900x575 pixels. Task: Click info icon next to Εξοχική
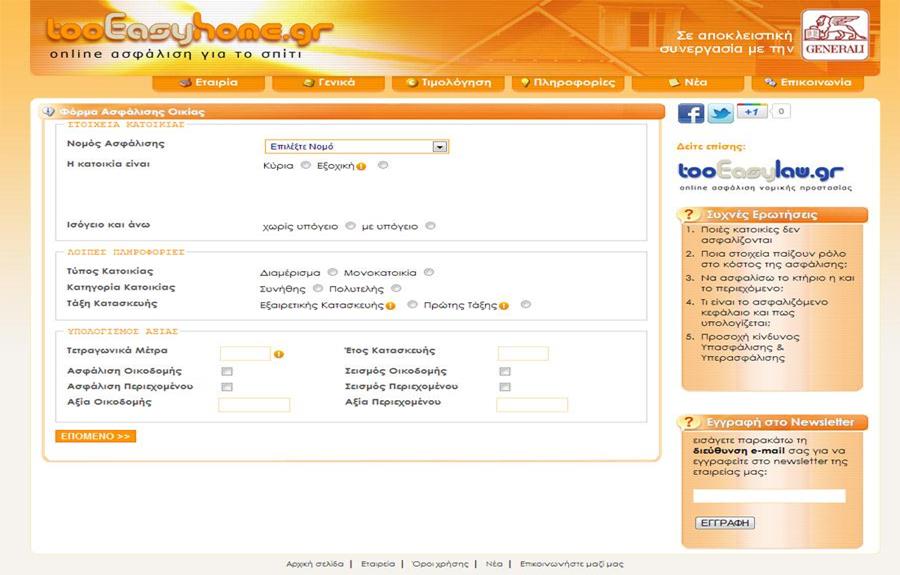click(361, 166)
